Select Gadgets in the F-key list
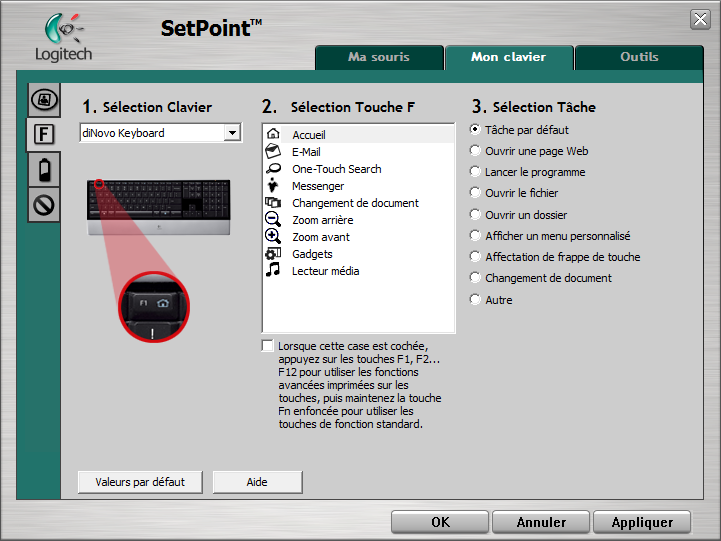This screenshot has width=721, height=541. pyautogui.click(x=358, y=254)
